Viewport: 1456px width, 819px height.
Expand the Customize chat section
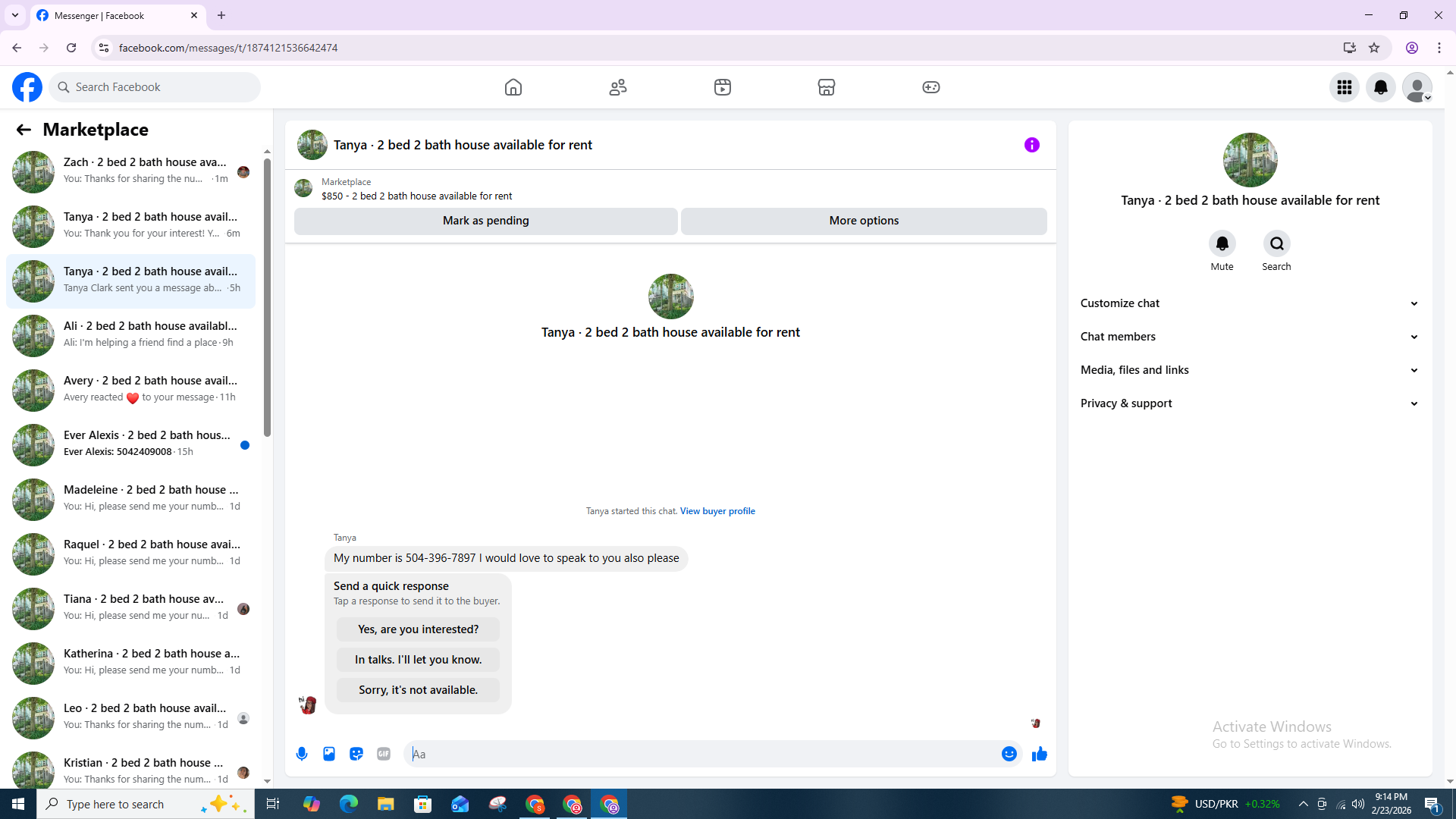[x=1249, y=303]
